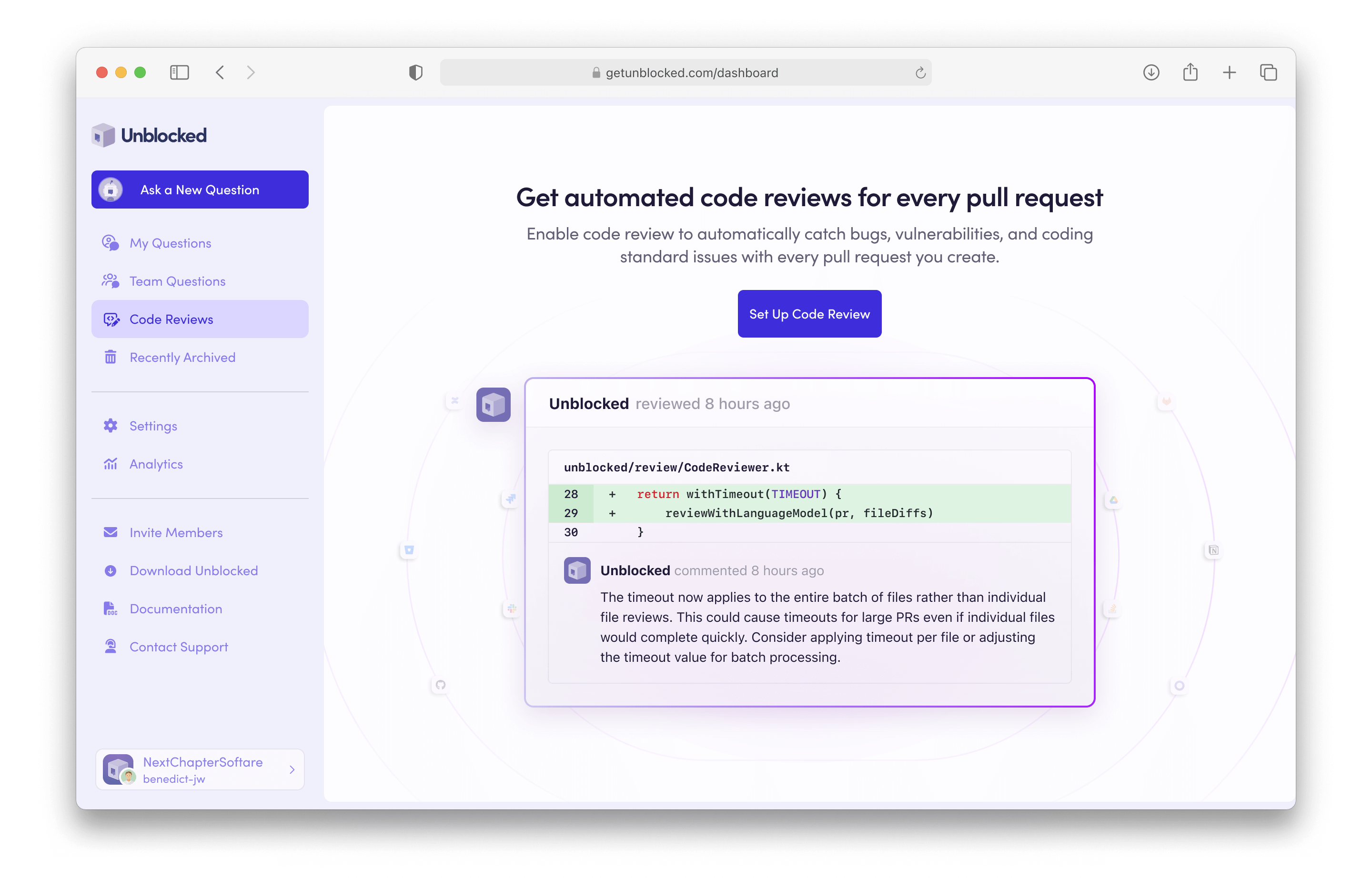The width and height of the screenshot is (1372, 878).
Task: Open the Share menu in the browser toolbar
Action: [x=1190, y=72]
